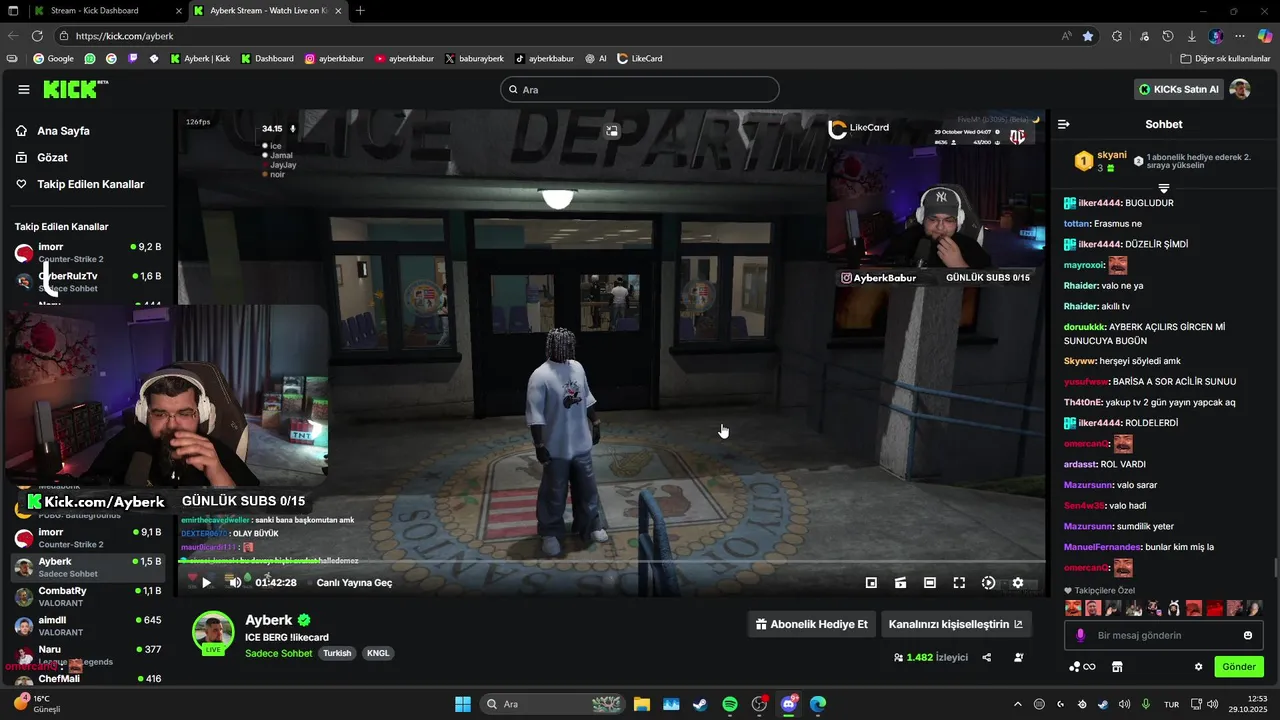
Task: Click the first follower-only emote
Action: click(1073, 608)
